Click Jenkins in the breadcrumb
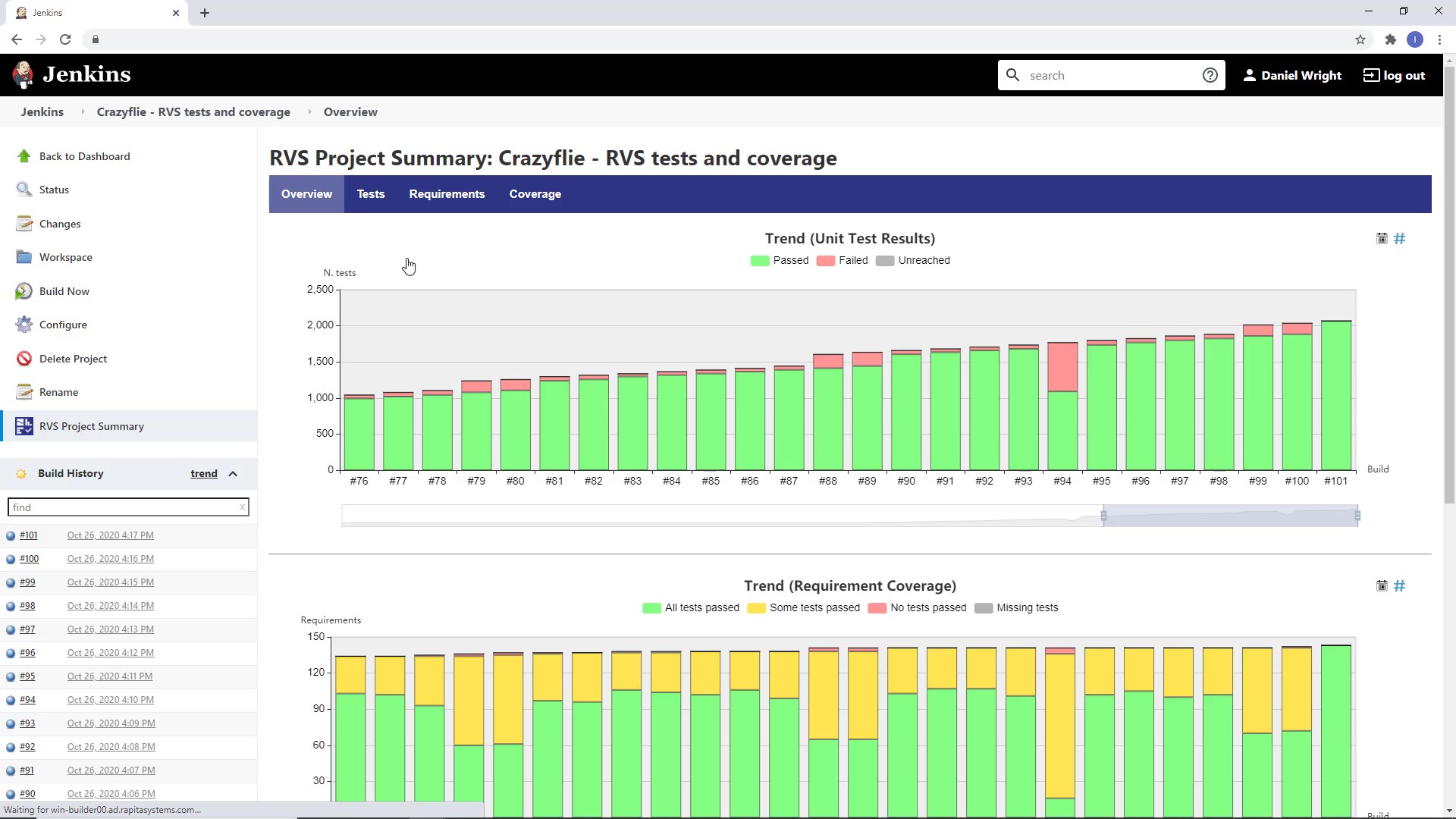This screenshot has width=1456, height=819. (x=42, y=111)
